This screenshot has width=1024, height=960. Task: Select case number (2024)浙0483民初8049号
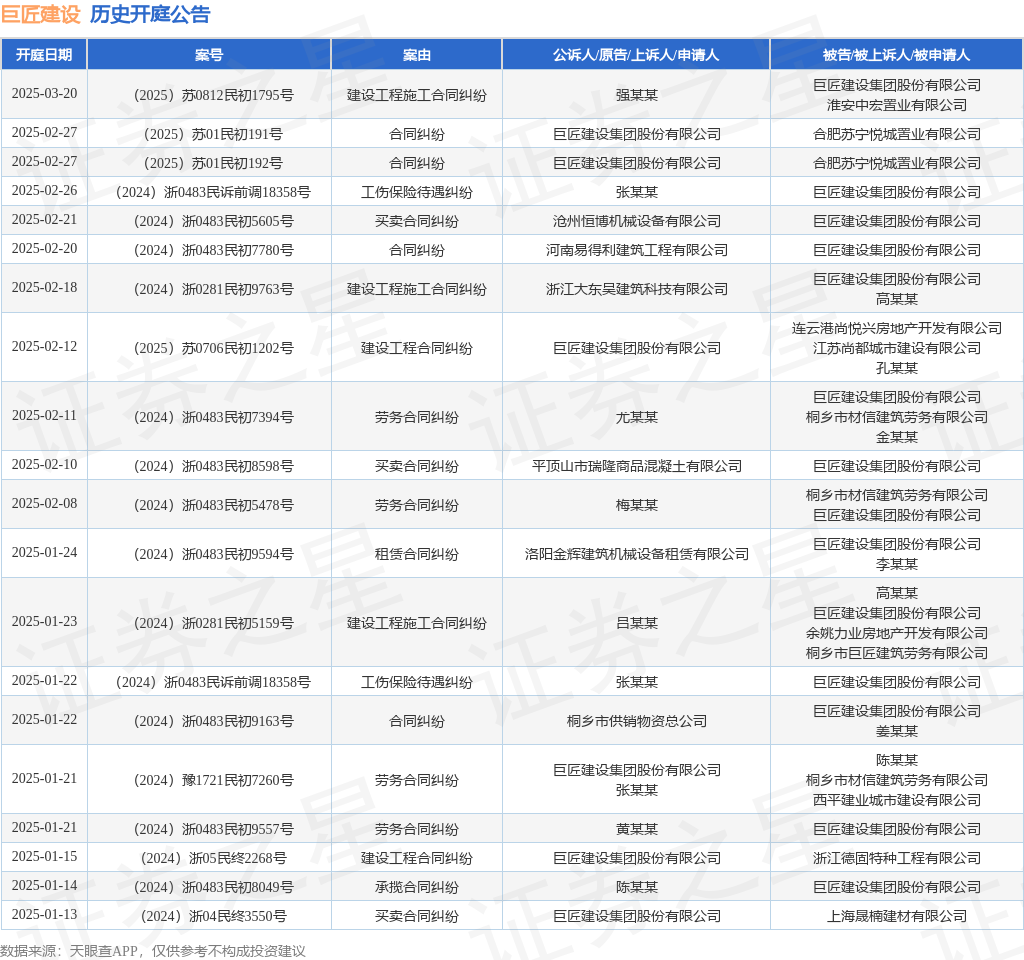[214, 888]
